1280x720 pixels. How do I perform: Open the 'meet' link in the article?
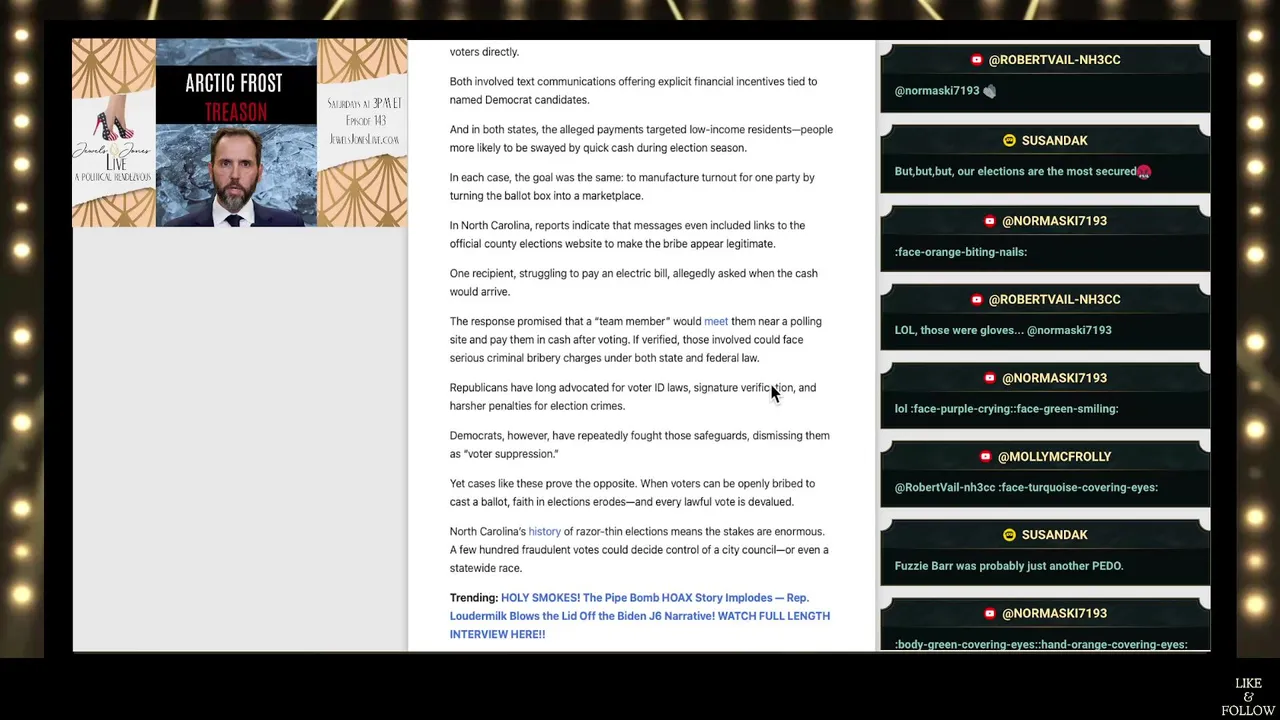pyautogui.click(x=716, y=321)
